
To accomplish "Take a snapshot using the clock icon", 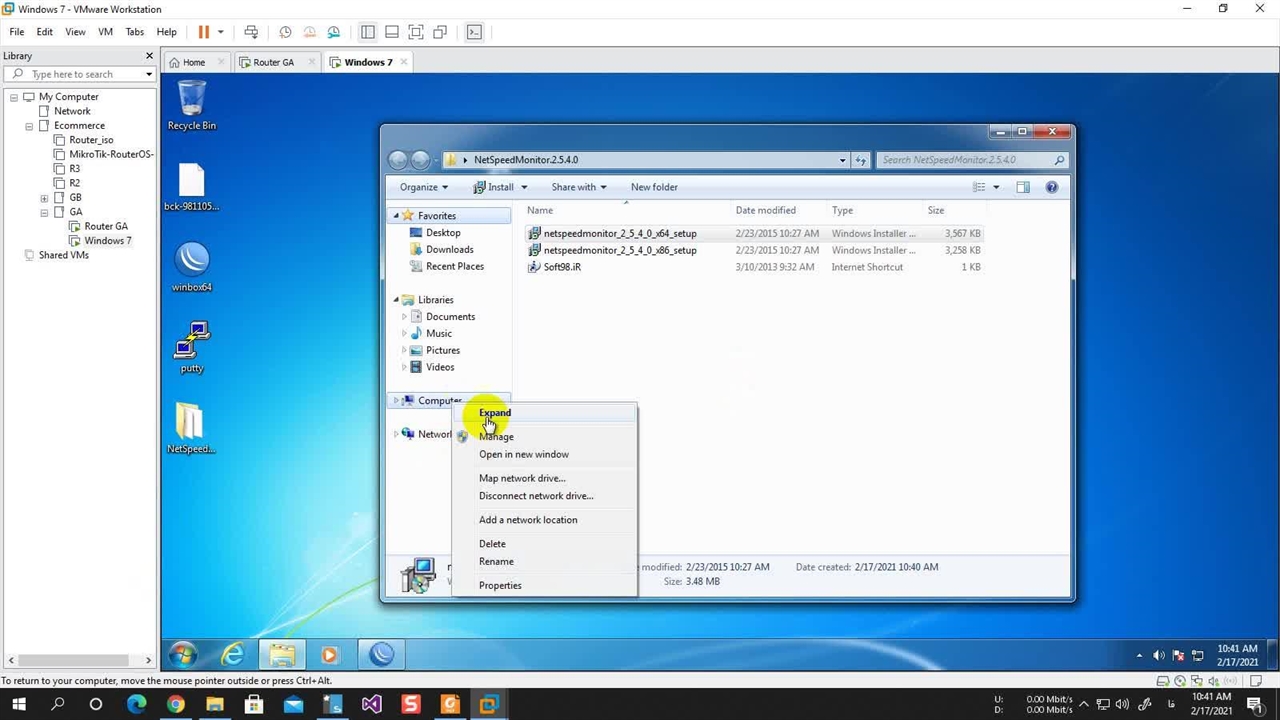I will point(285,32).
